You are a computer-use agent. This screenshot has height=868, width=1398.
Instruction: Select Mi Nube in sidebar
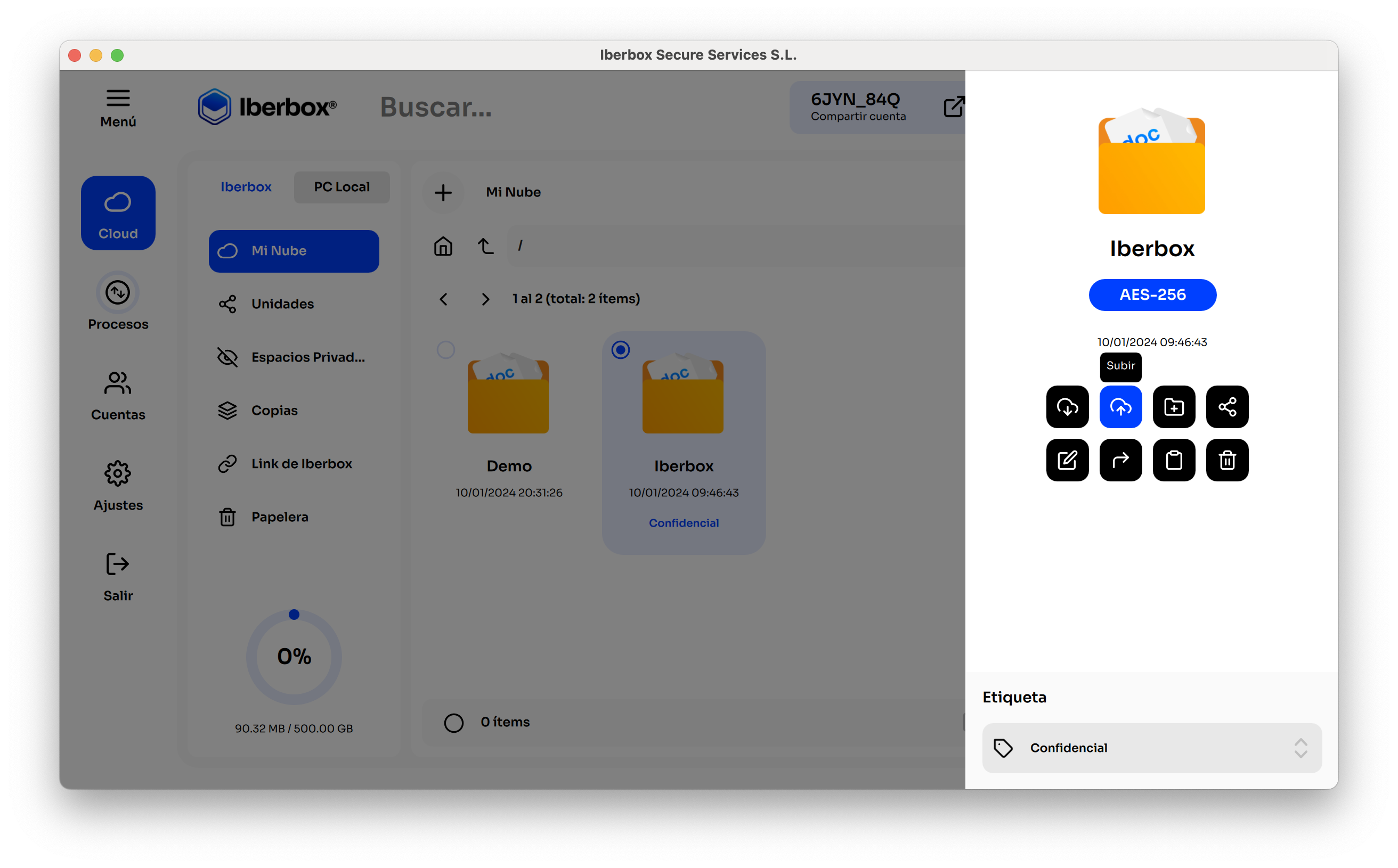click(x=294, y=251)
